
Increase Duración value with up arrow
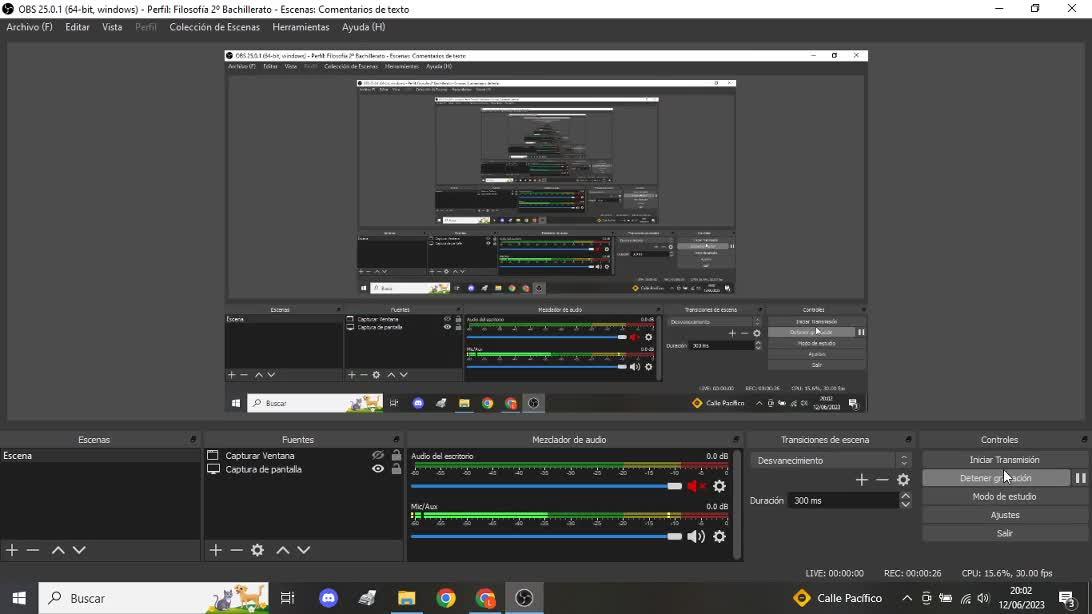click(x=905, y=496)
